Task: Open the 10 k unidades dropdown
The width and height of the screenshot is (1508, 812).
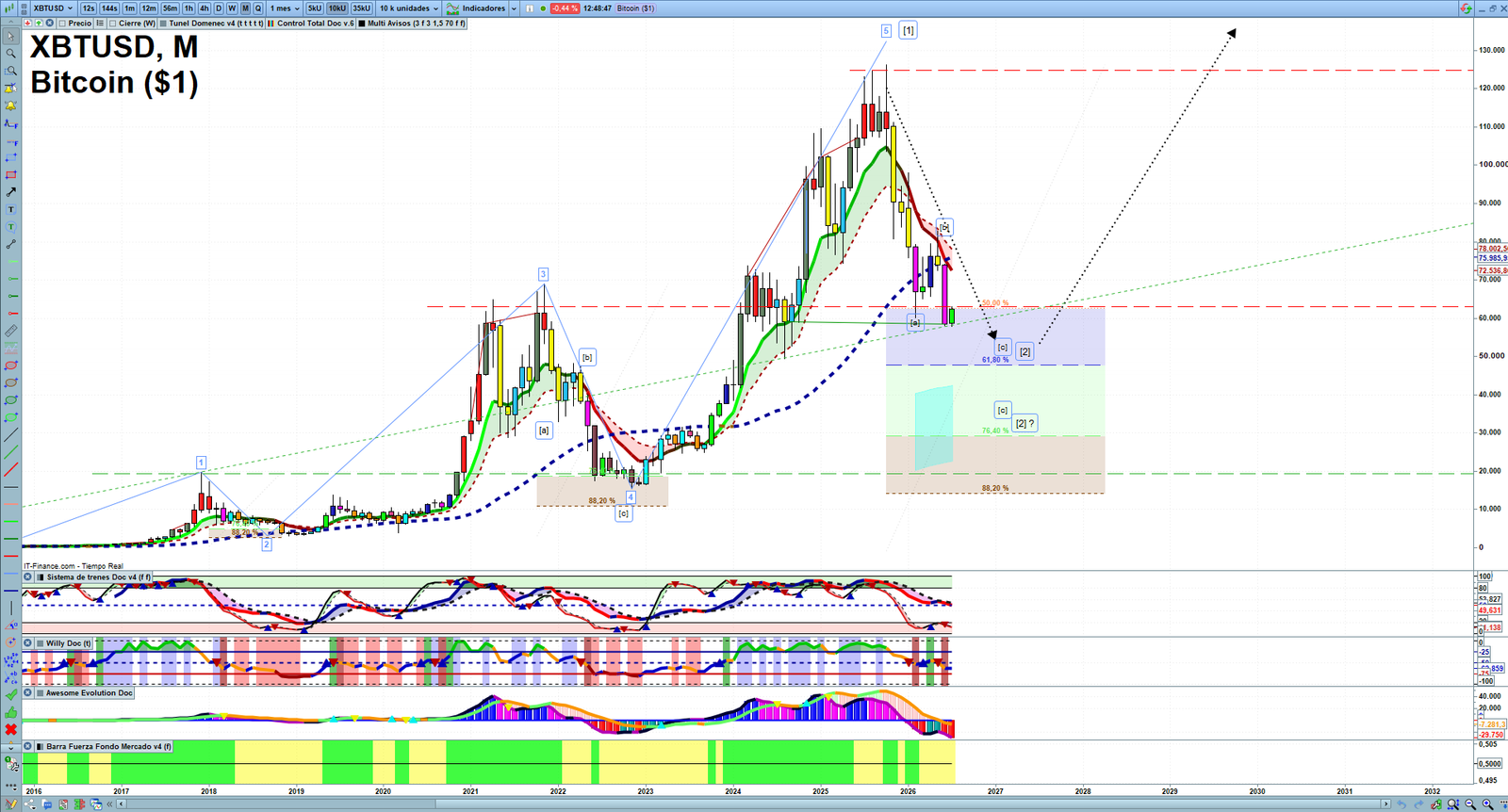Action: click(x=409, y=8)
